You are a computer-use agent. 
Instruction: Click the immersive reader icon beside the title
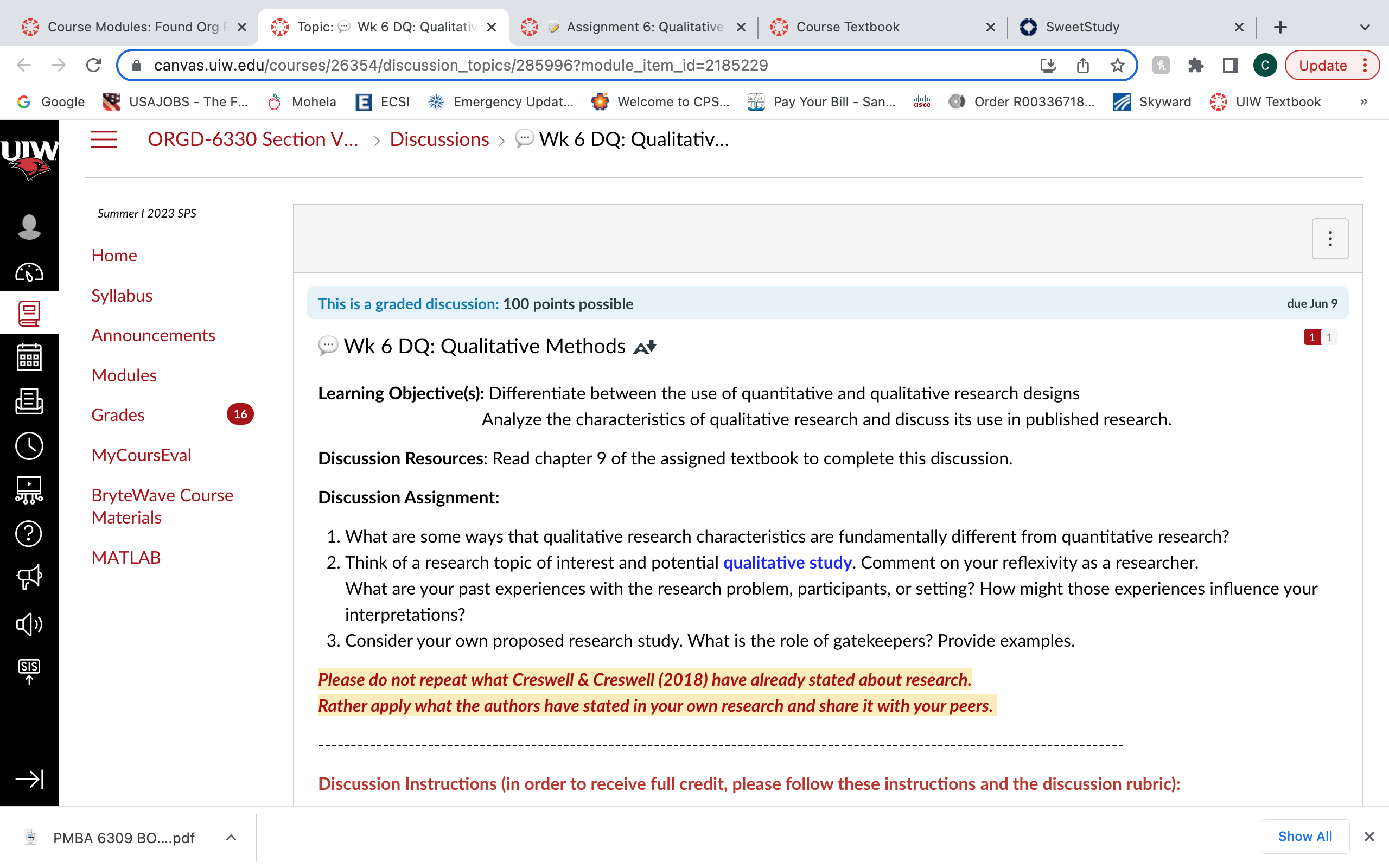645,347
